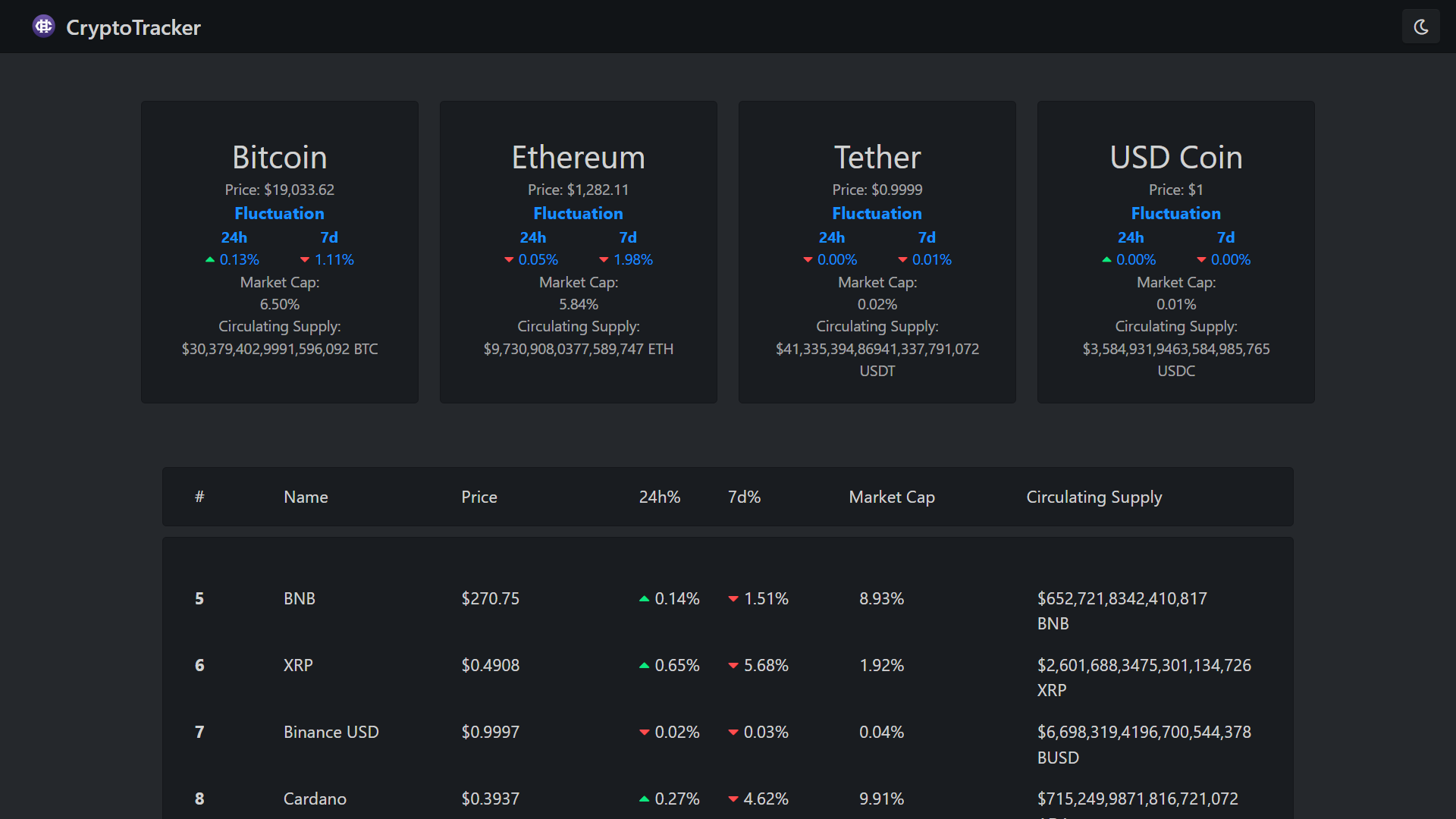The image size is (1456, 819).
Task: Click Fluctuation heading in Bitcoin card
Action: pos(279,213)
